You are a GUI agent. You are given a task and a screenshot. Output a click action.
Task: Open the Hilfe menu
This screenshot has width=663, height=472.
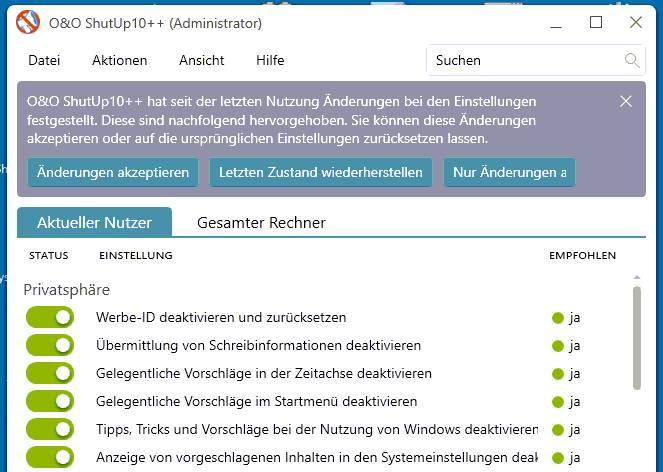[x=270, y=60]
